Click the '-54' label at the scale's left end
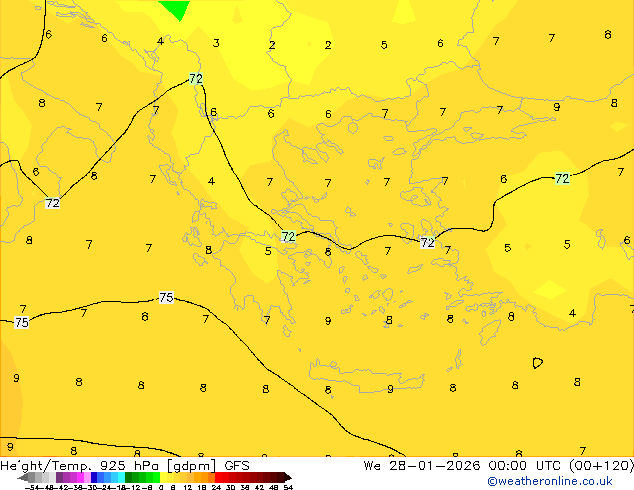Screen dimensions: 634x490 point(32,487)
